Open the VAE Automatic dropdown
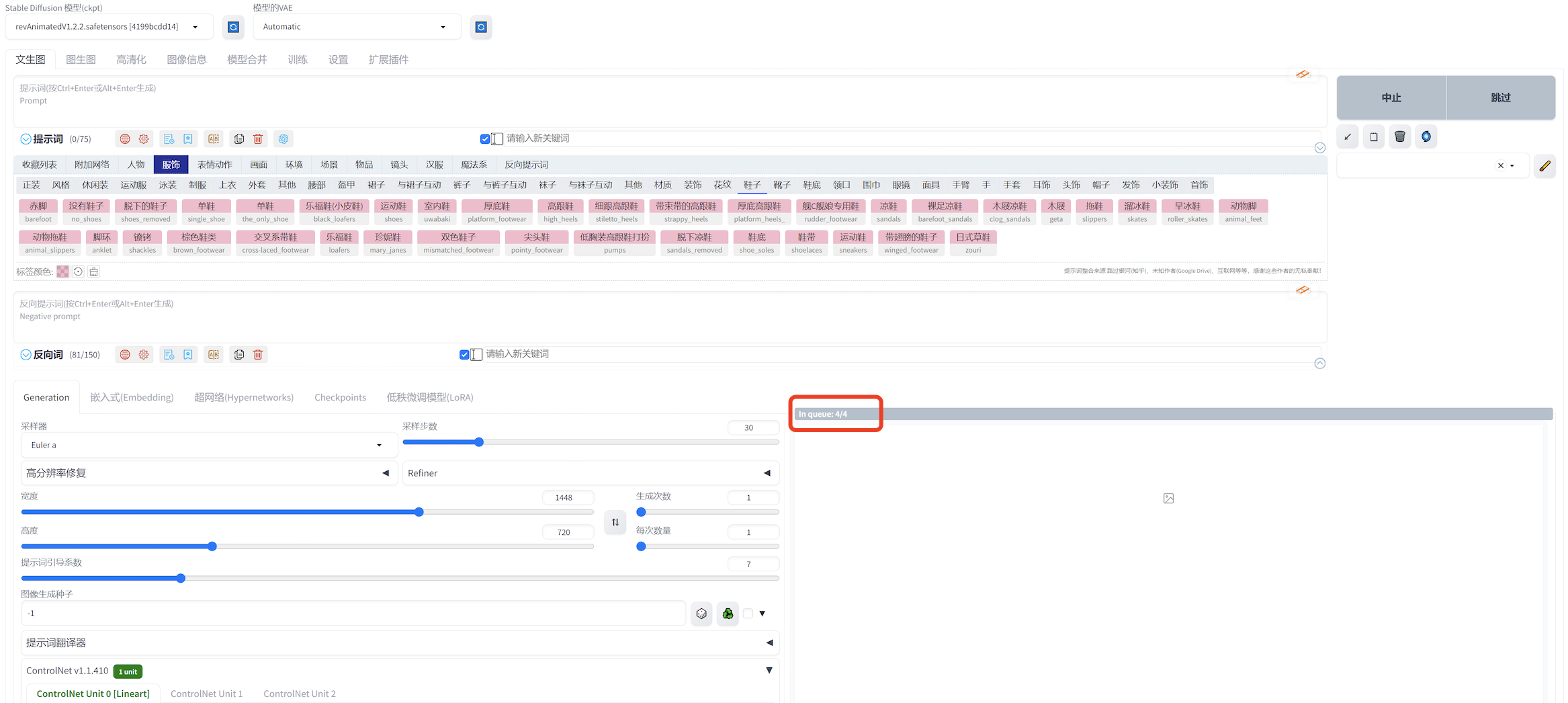Screen dimensions: 1568x703 [357, 27]
